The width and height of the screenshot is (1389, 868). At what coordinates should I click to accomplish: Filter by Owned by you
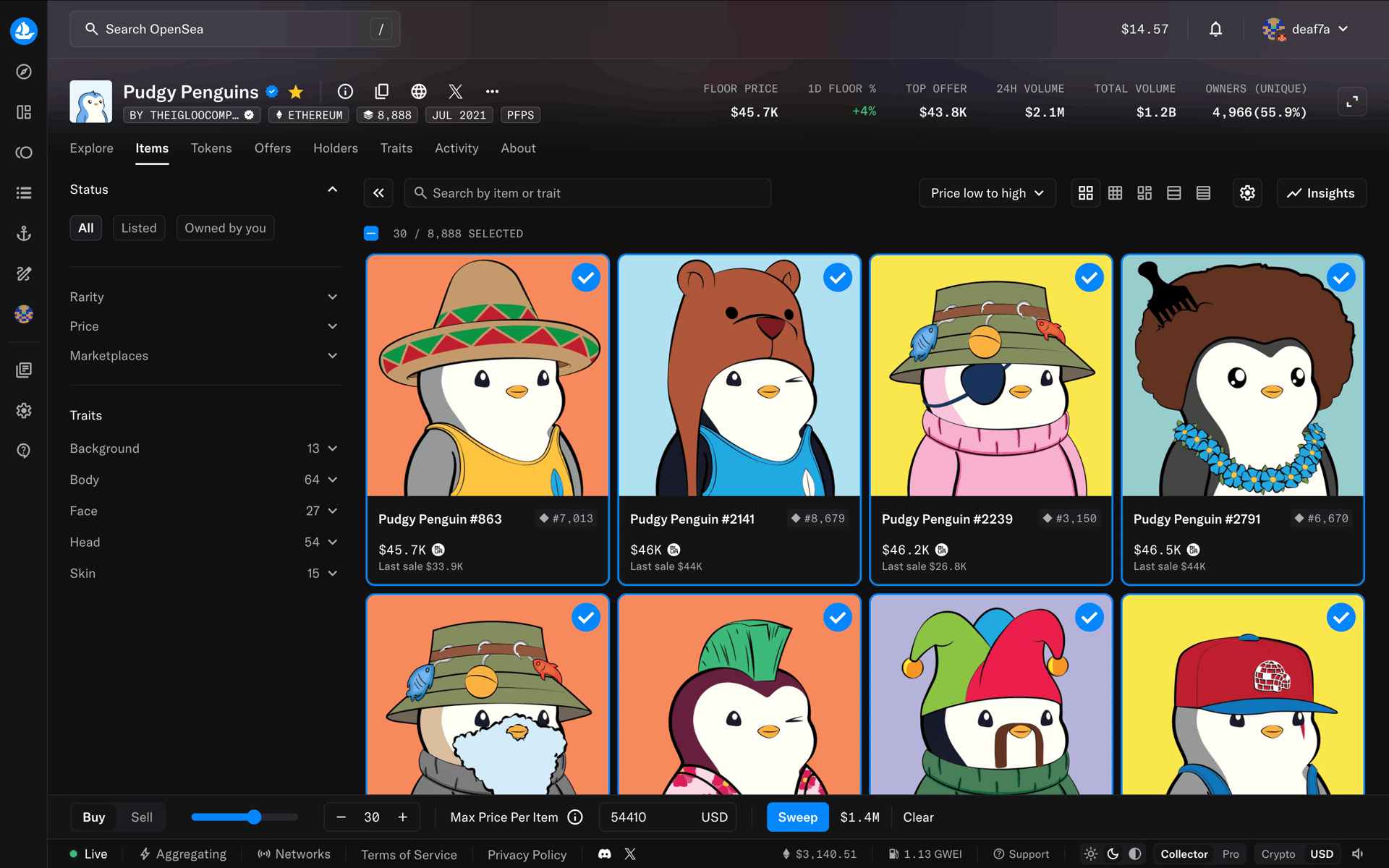point(225,228)
